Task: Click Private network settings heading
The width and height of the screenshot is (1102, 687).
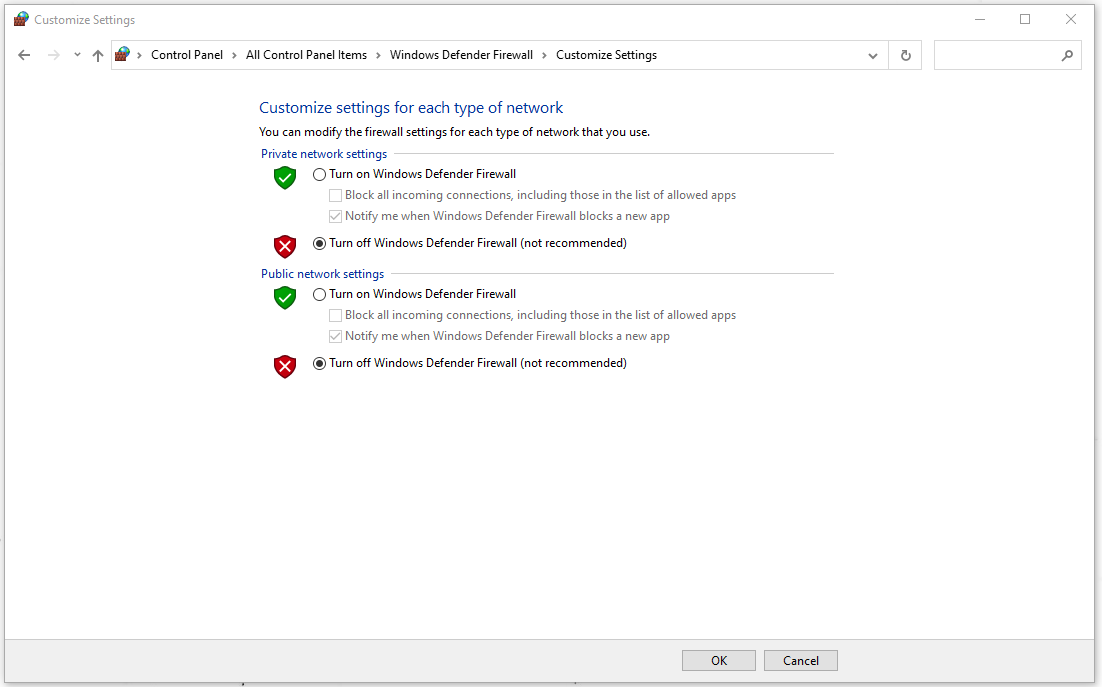Action: pos(324,154)
